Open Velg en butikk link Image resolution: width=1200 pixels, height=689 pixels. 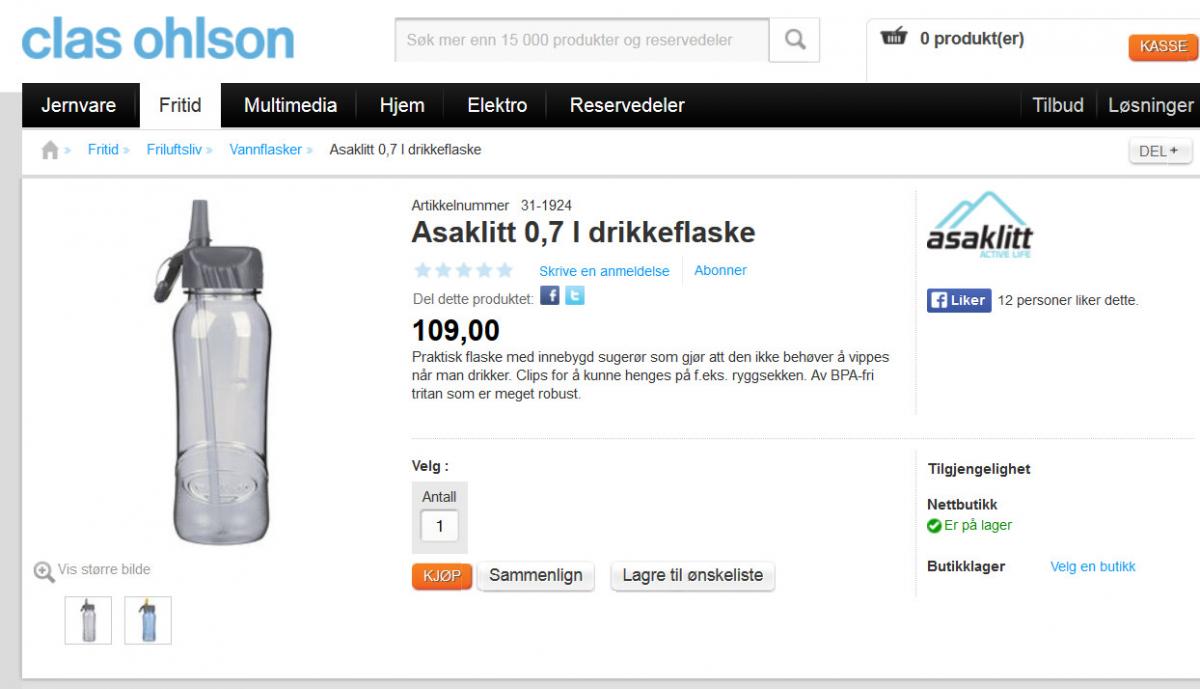point(1092,566)
